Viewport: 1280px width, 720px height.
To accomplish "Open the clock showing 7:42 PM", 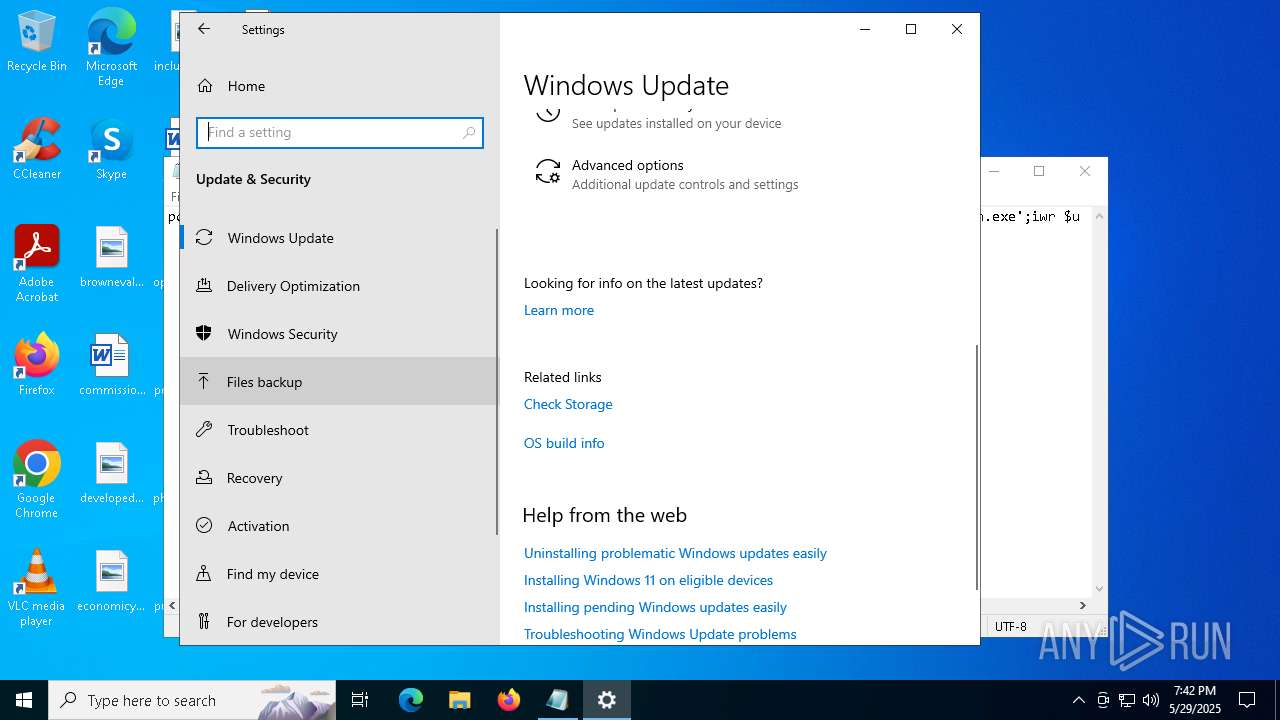I will pyautogui.click(x=1195, y=700).
